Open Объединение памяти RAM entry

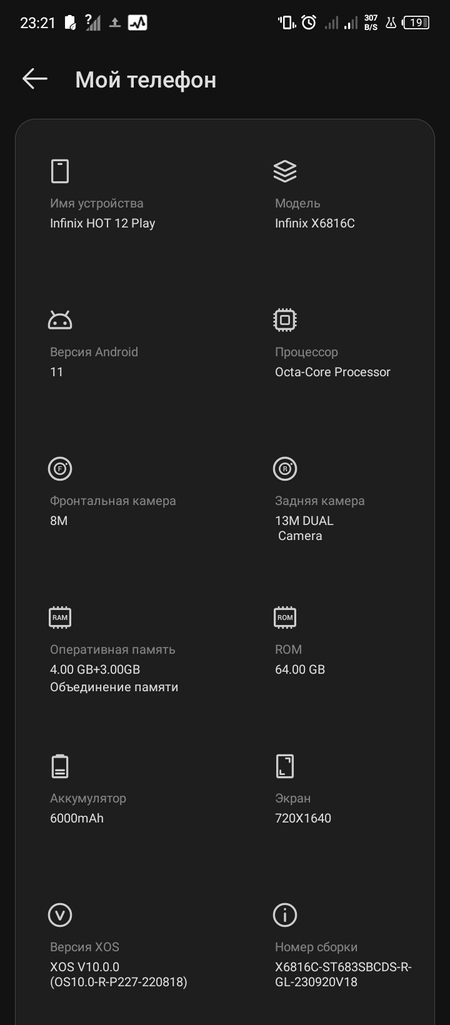(114, 687)
